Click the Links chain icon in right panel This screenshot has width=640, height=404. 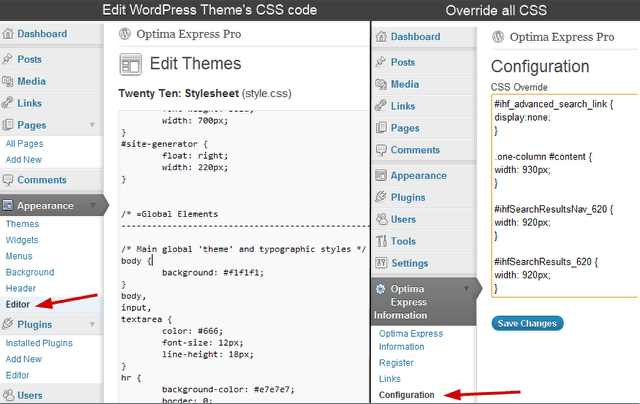[x=381, y=106]
